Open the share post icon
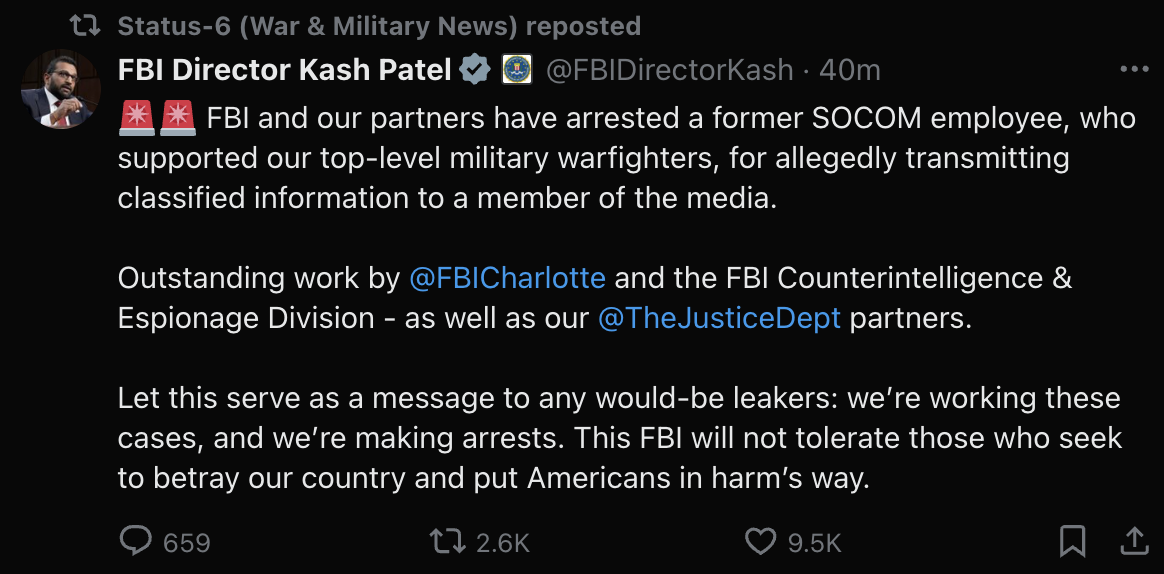Viewport: 1164px width, 574px height. (x=1135, y=541)
